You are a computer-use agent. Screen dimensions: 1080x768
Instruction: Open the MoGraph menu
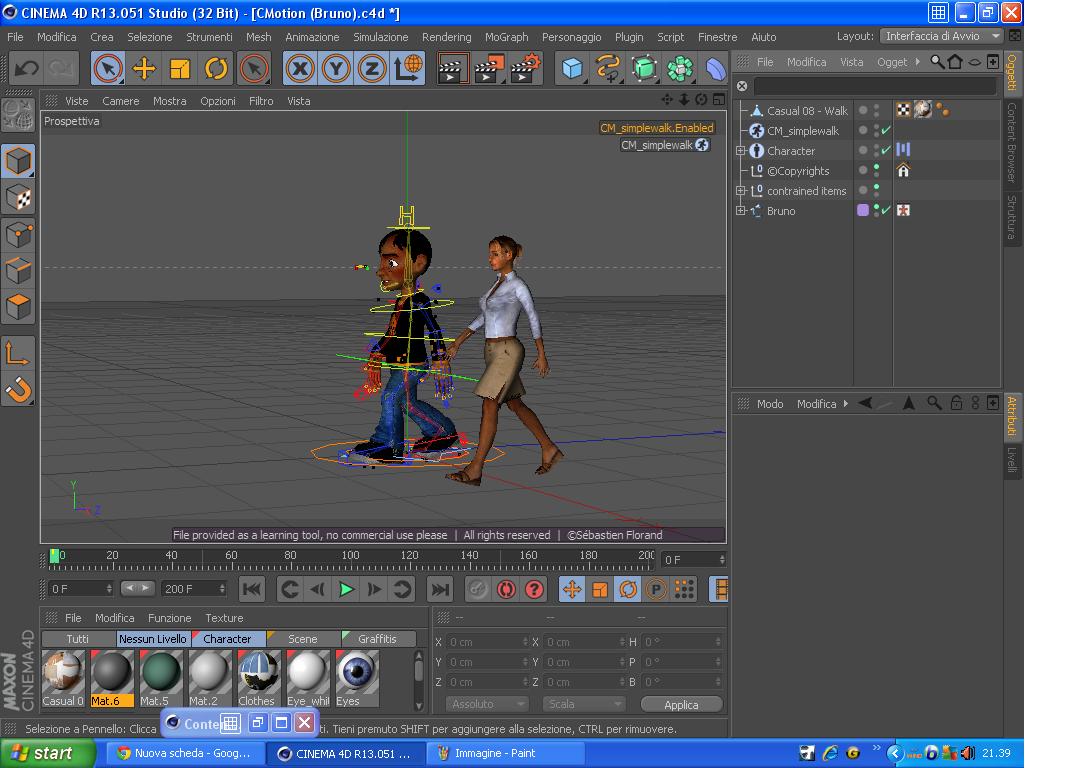pos(506,37)
